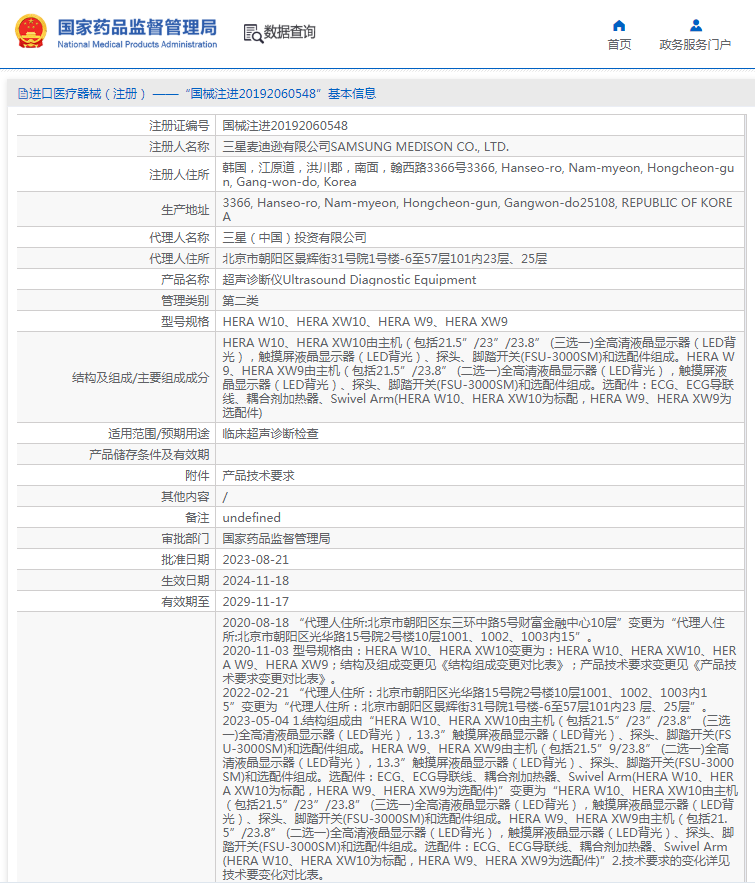755x883 pixels.
Task: Click the 代理人住所 label
Action: [x=179, y=259]
